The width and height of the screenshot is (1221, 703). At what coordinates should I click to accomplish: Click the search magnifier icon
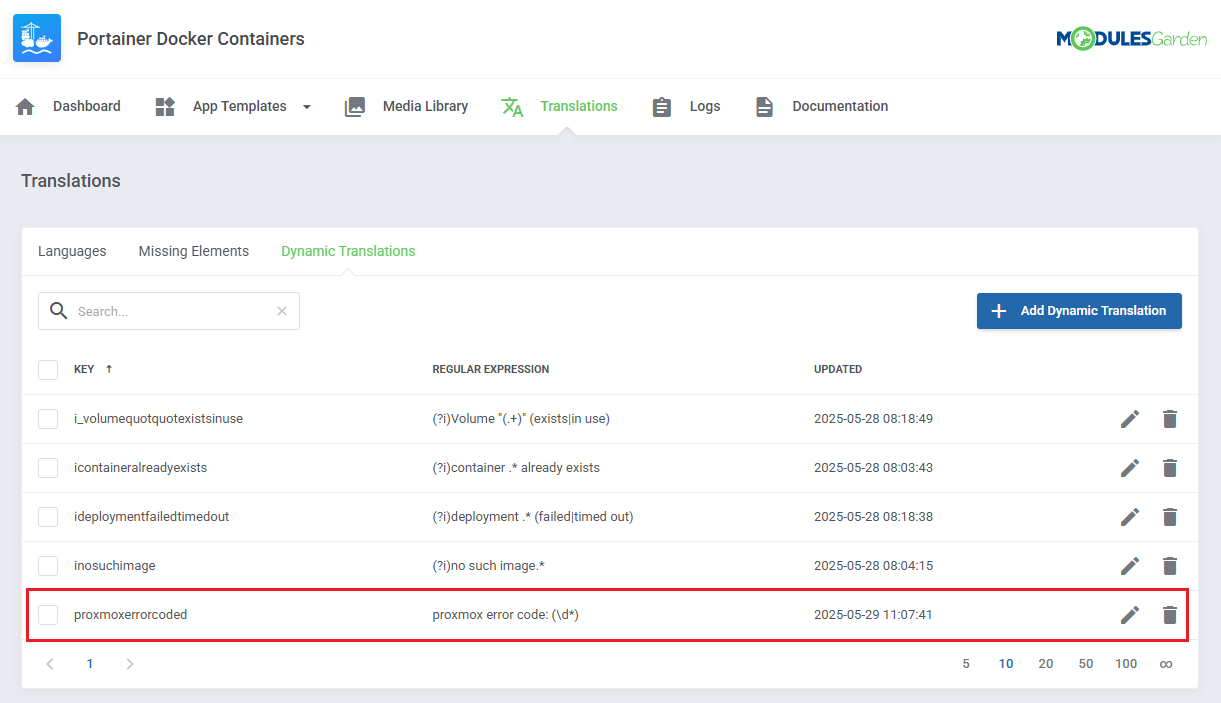coord(59,311)
